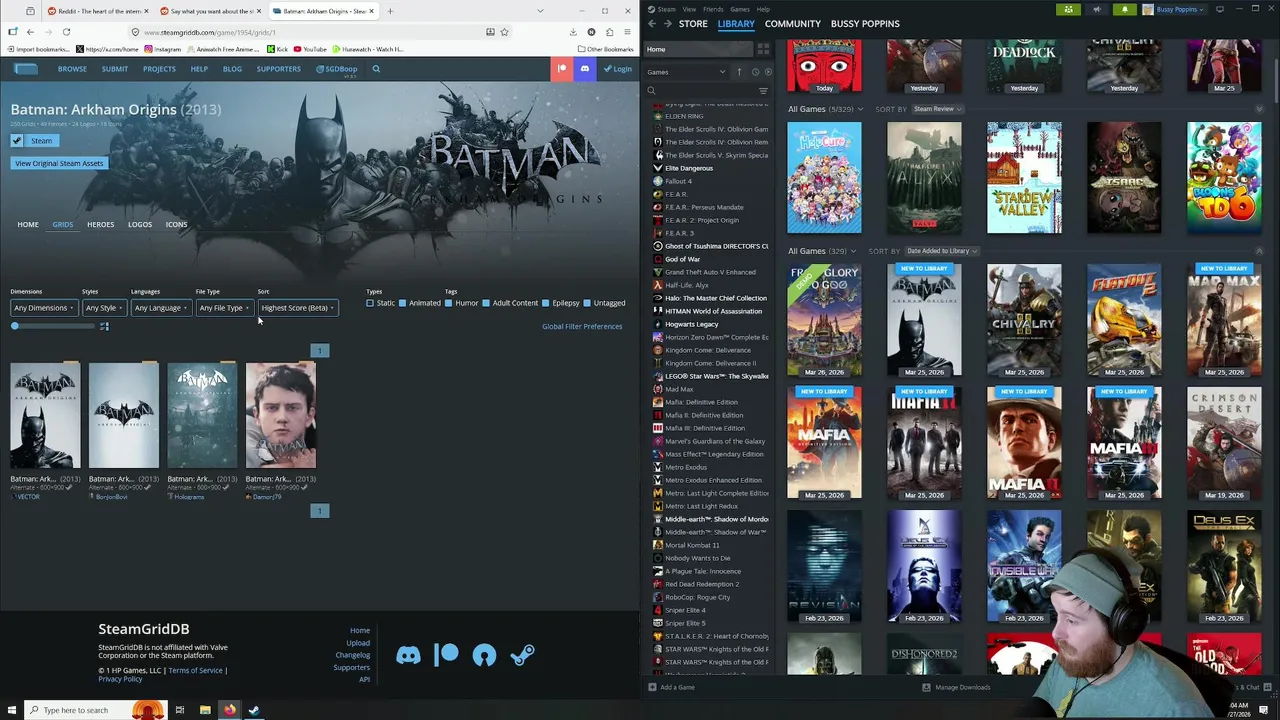Open Global Filter Preferences link

pyautogui.click(x=582, y=327)
